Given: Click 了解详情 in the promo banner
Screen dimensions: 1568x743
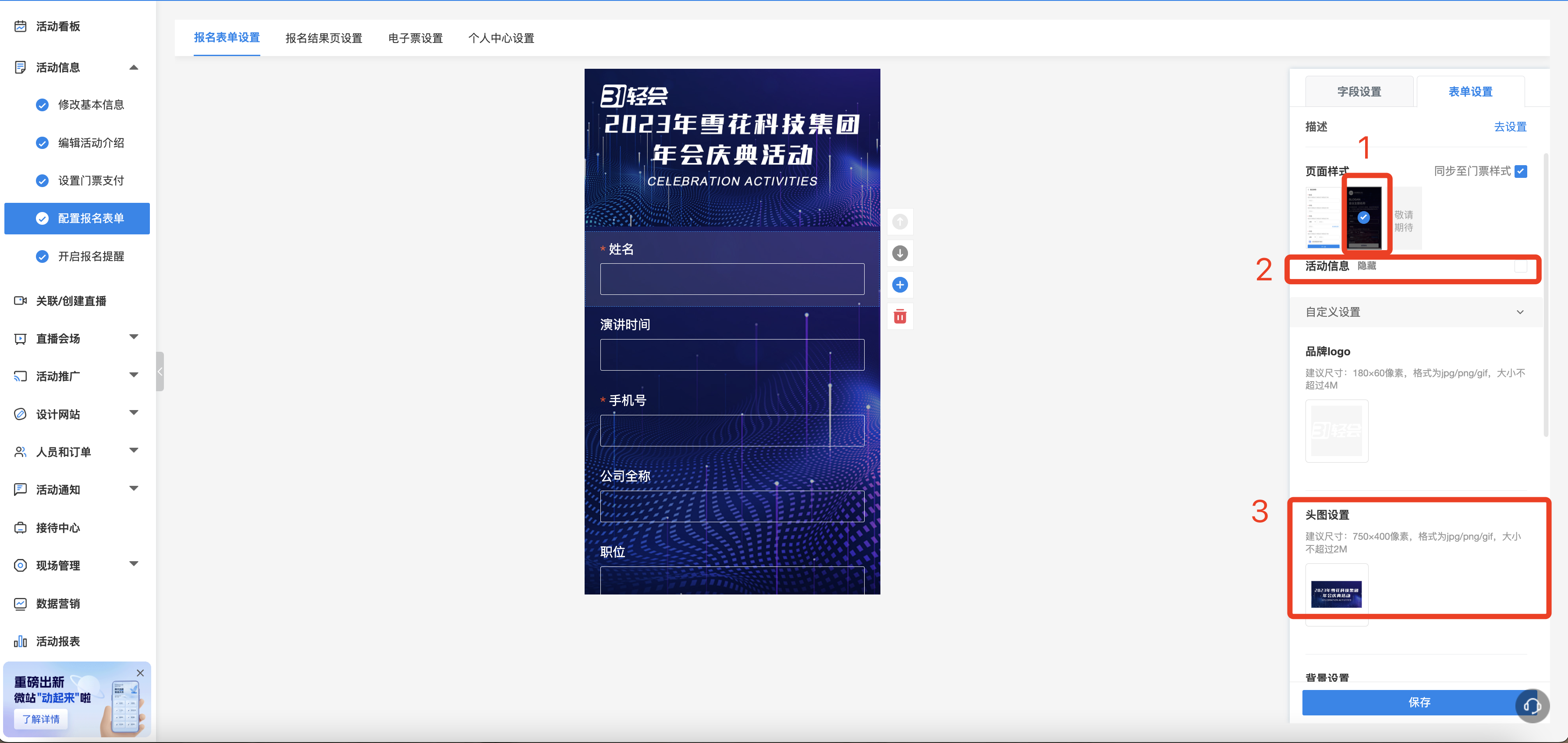Looking at the screenshot, I should pyautogui.click(x=41, y=719).
